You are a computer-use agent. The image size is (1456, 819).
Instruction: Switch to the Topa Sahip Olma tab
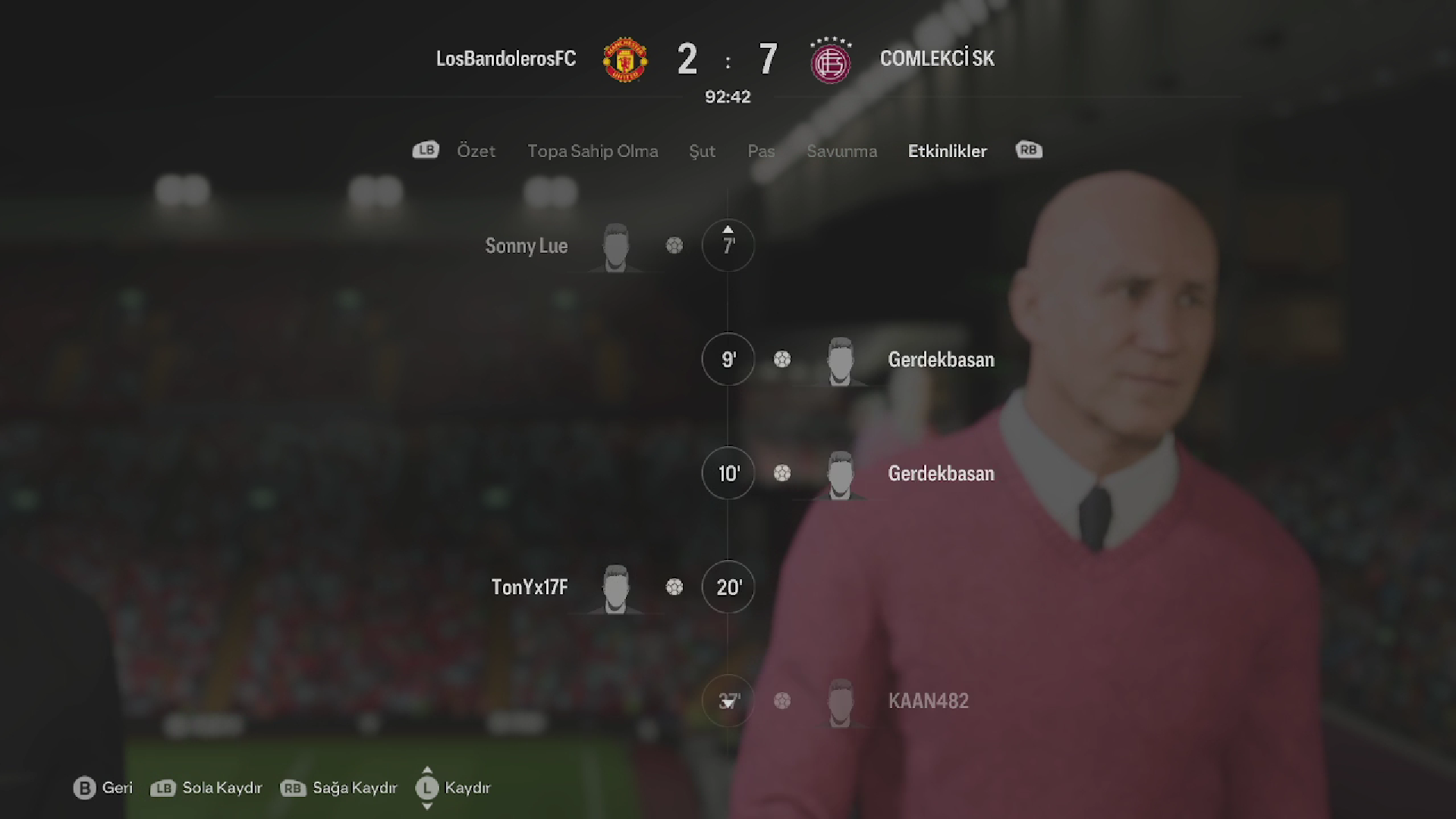click(593, 151)
